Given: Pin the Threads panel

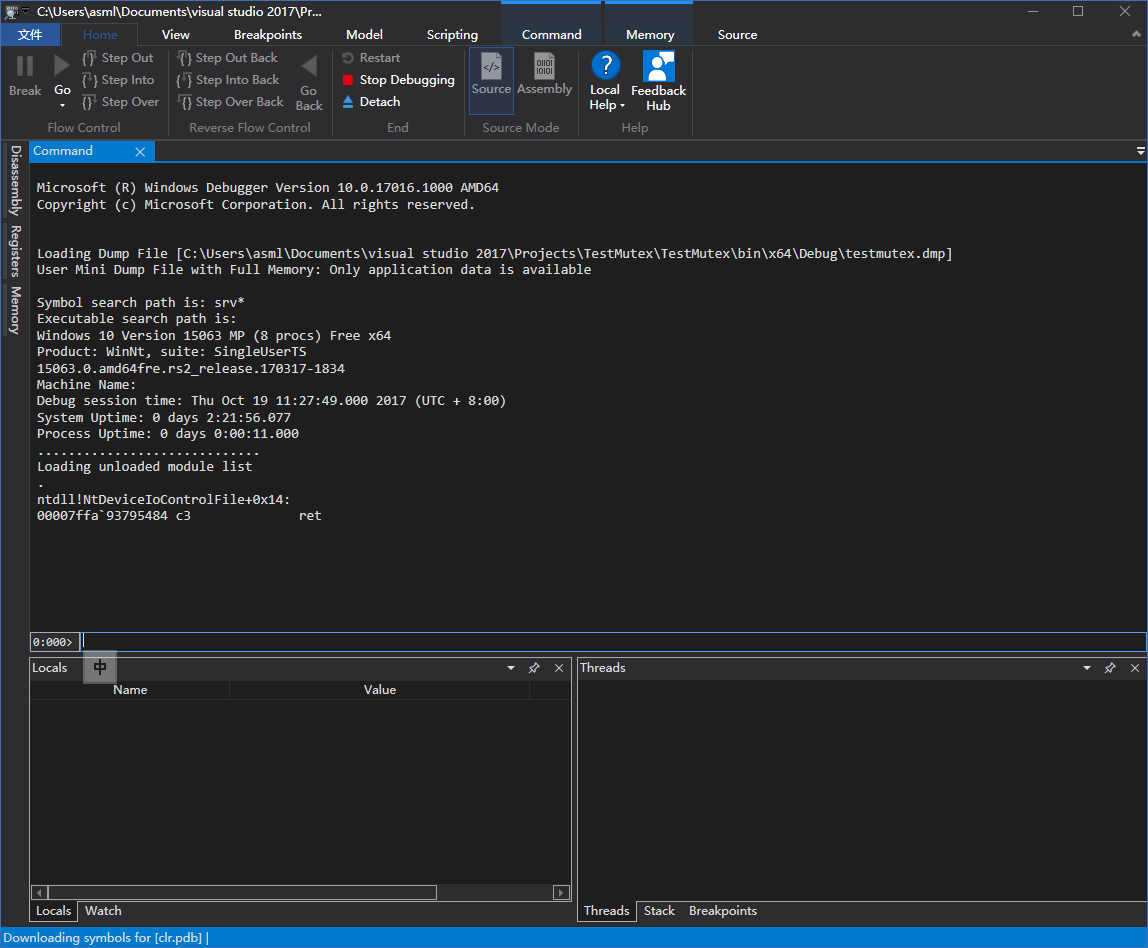Looking at the screenshot, I should (1110, 668).
